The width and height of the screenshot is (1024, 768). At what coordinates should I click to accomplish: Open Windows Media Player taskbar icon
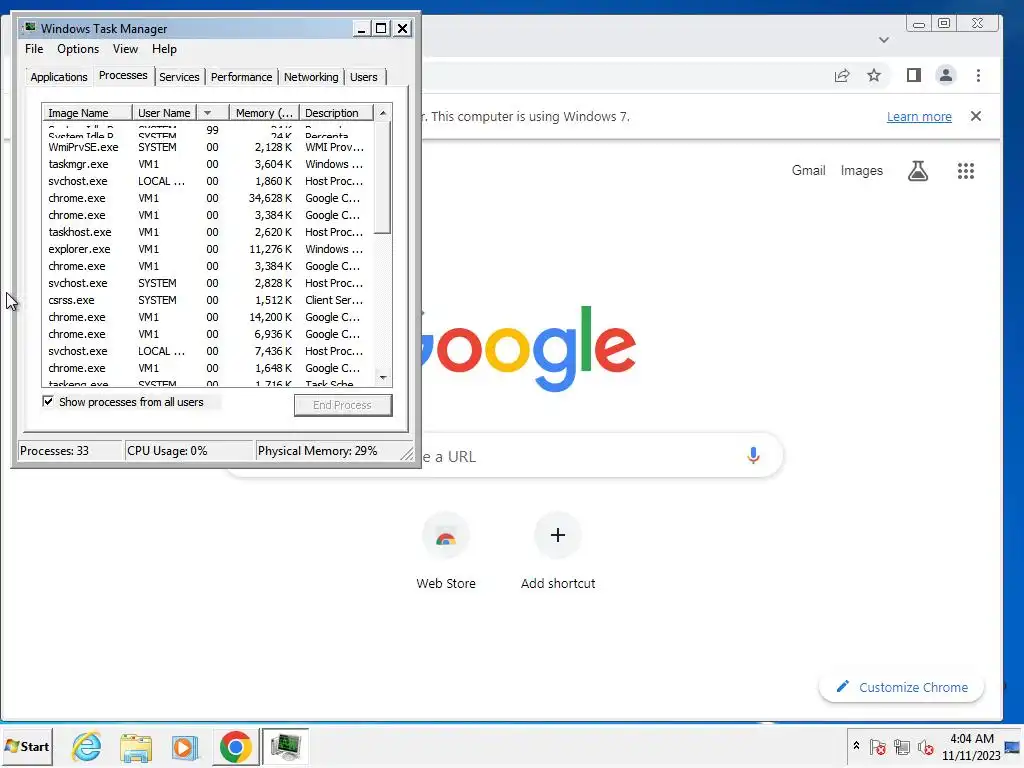pos(185,746)
